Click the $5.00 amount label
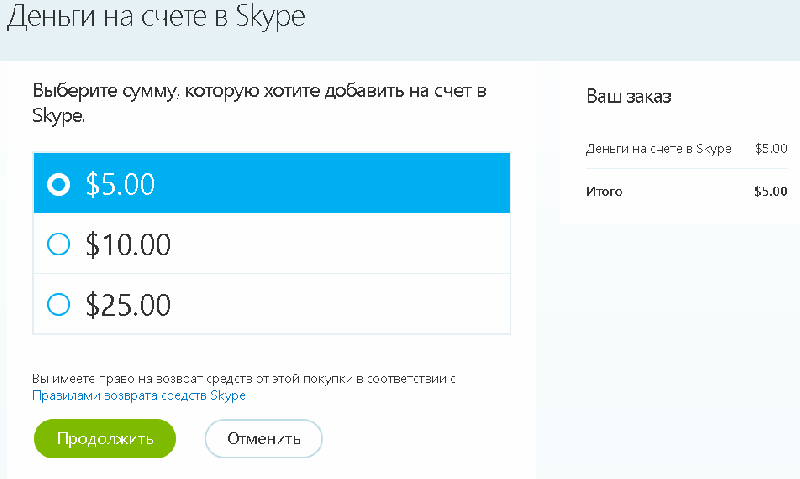The image size is (800, 479). coord(121,184)
